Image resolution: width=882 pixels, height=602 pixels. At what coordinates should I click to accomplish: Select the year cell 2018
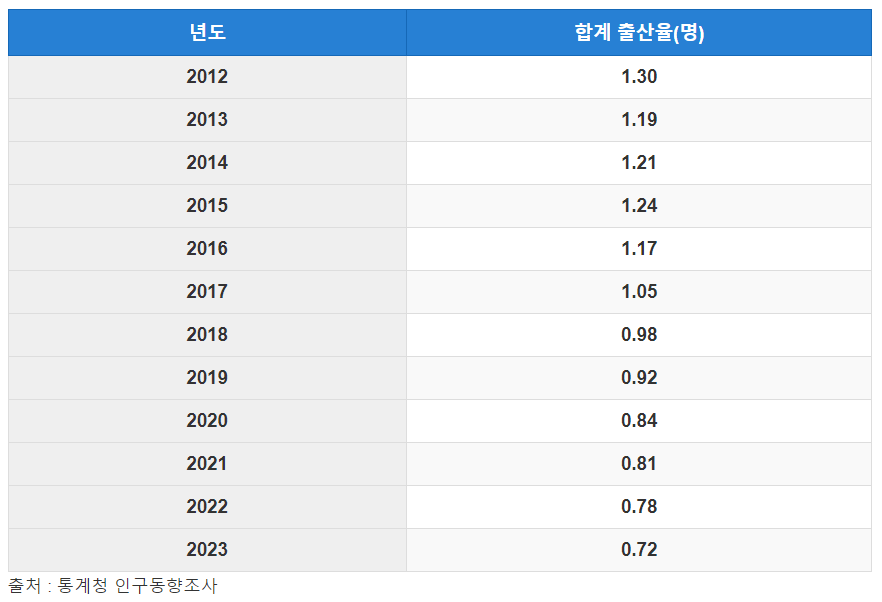pyautogui.click(x=207, y=335)
